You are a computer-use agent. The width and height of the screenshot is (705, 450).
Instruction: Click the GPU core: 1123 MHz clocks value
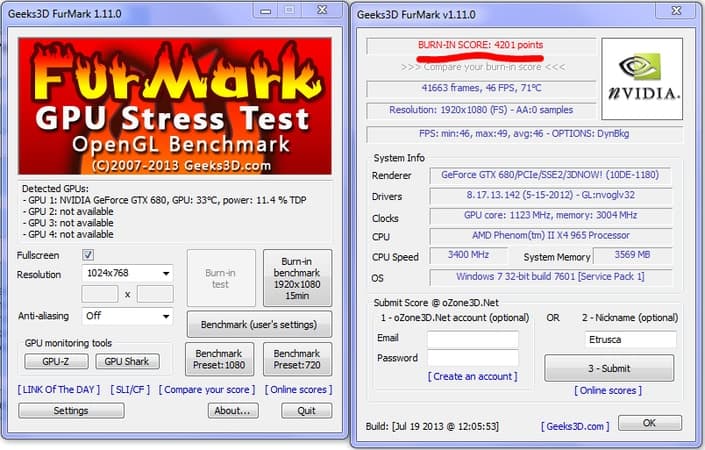(x=550, y=215)
